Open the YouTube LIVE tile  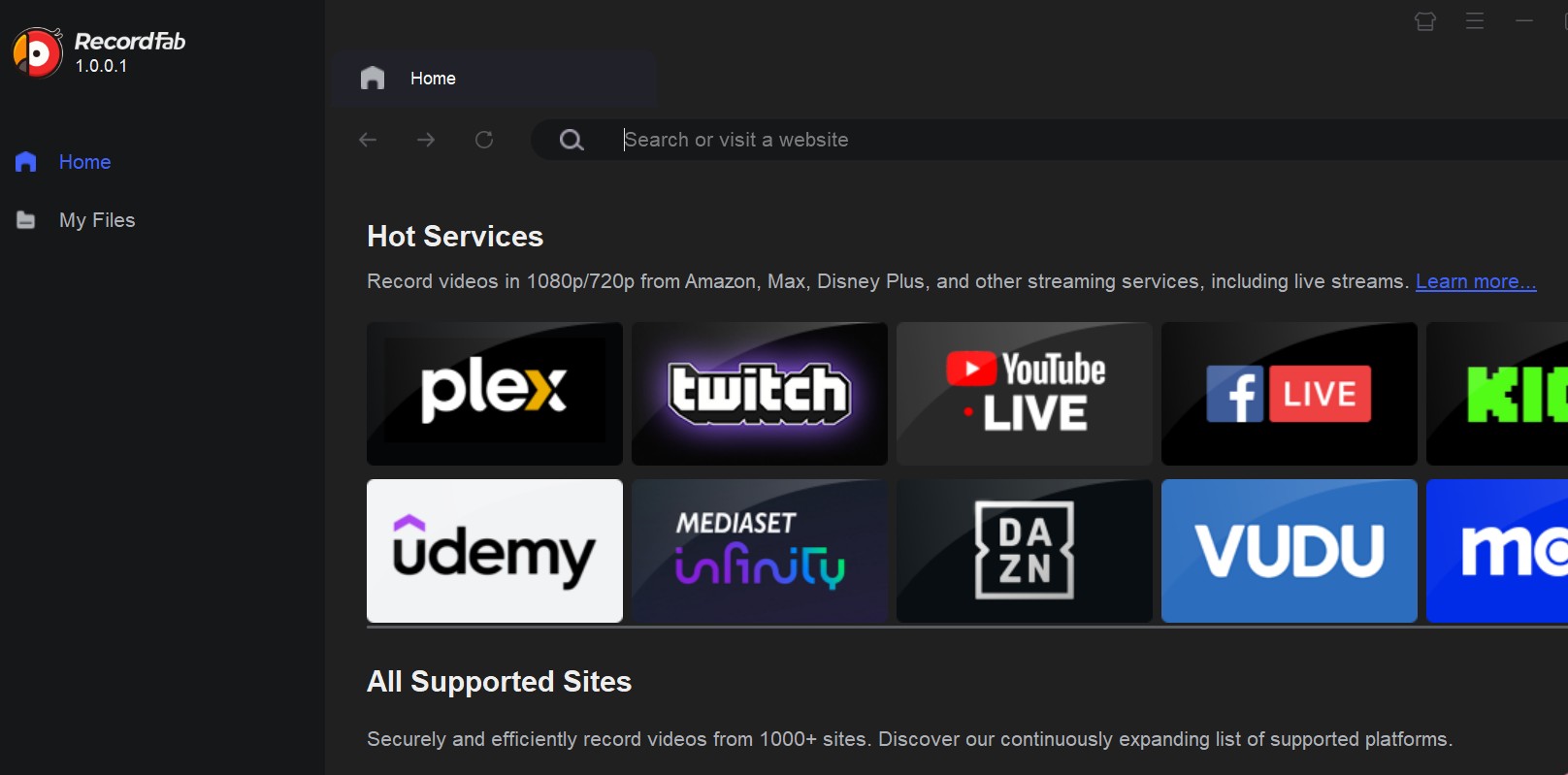point(1025,394)
